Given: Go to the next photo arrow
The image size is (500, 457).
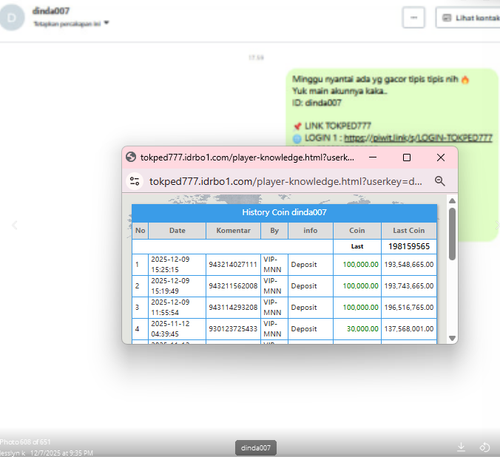Looking at the screenshot, I should (497, 226).
